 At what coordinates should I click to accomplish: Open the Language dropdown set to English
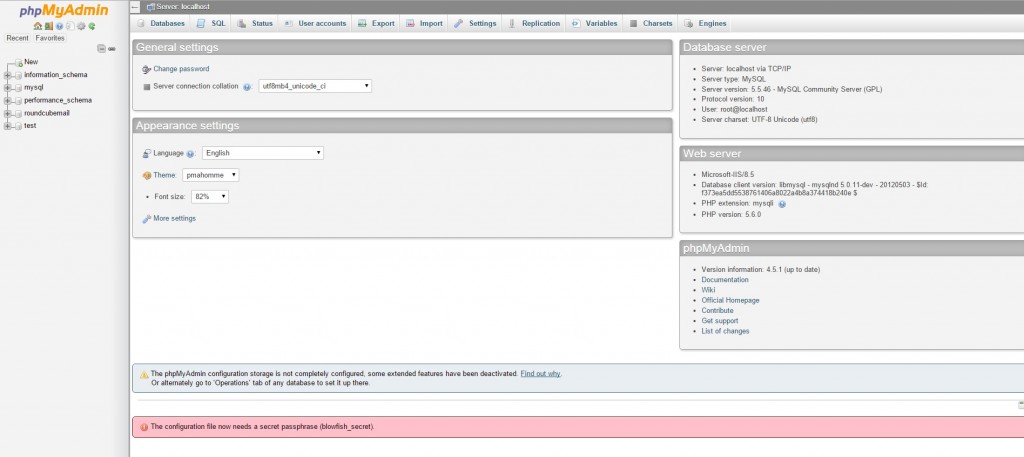262,153
